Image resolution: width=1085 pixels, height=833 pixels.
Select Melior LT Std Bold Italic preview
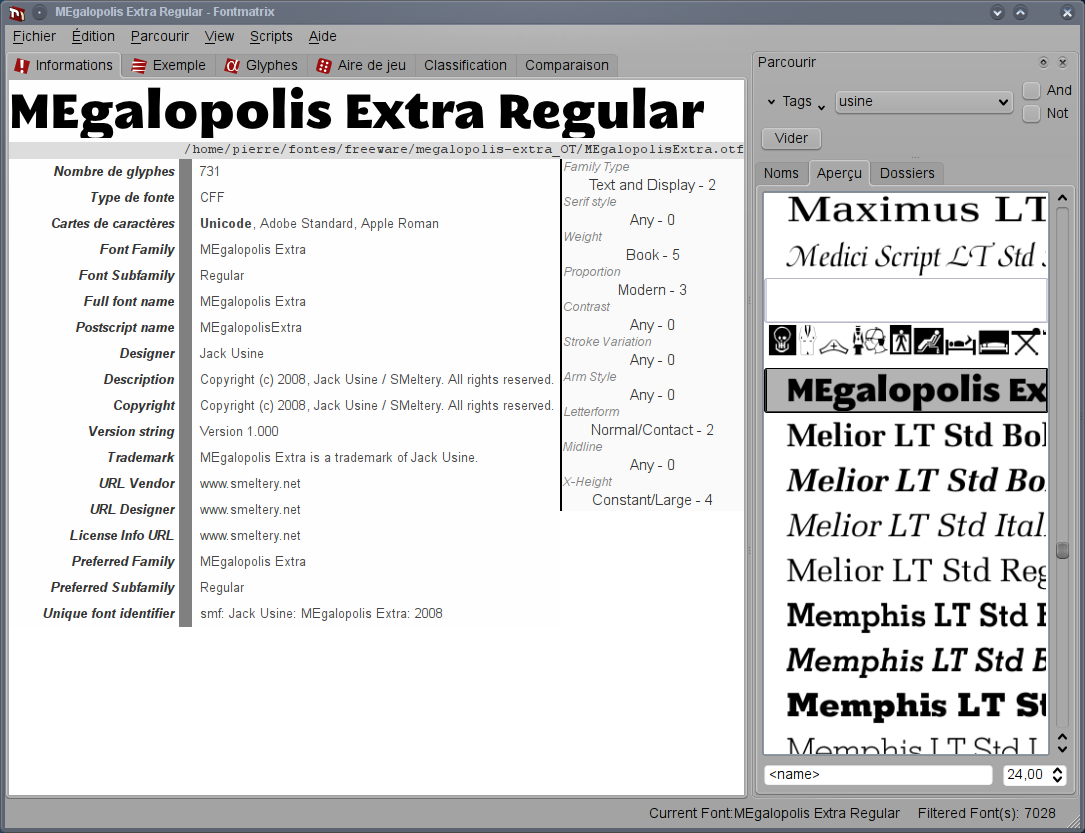(906, 480)
